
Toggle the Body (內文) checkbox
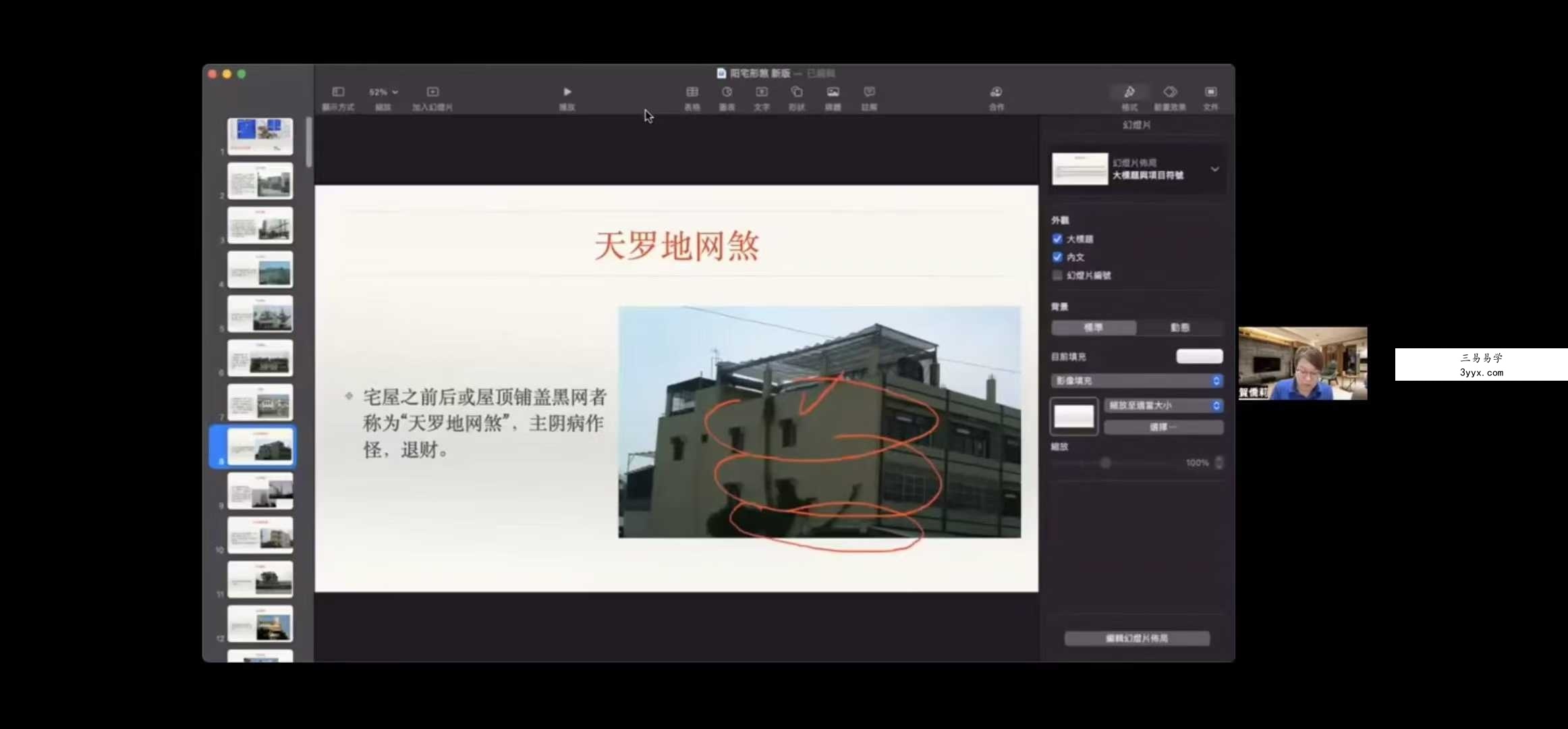pyautogui.click(x=1057, y=257)
